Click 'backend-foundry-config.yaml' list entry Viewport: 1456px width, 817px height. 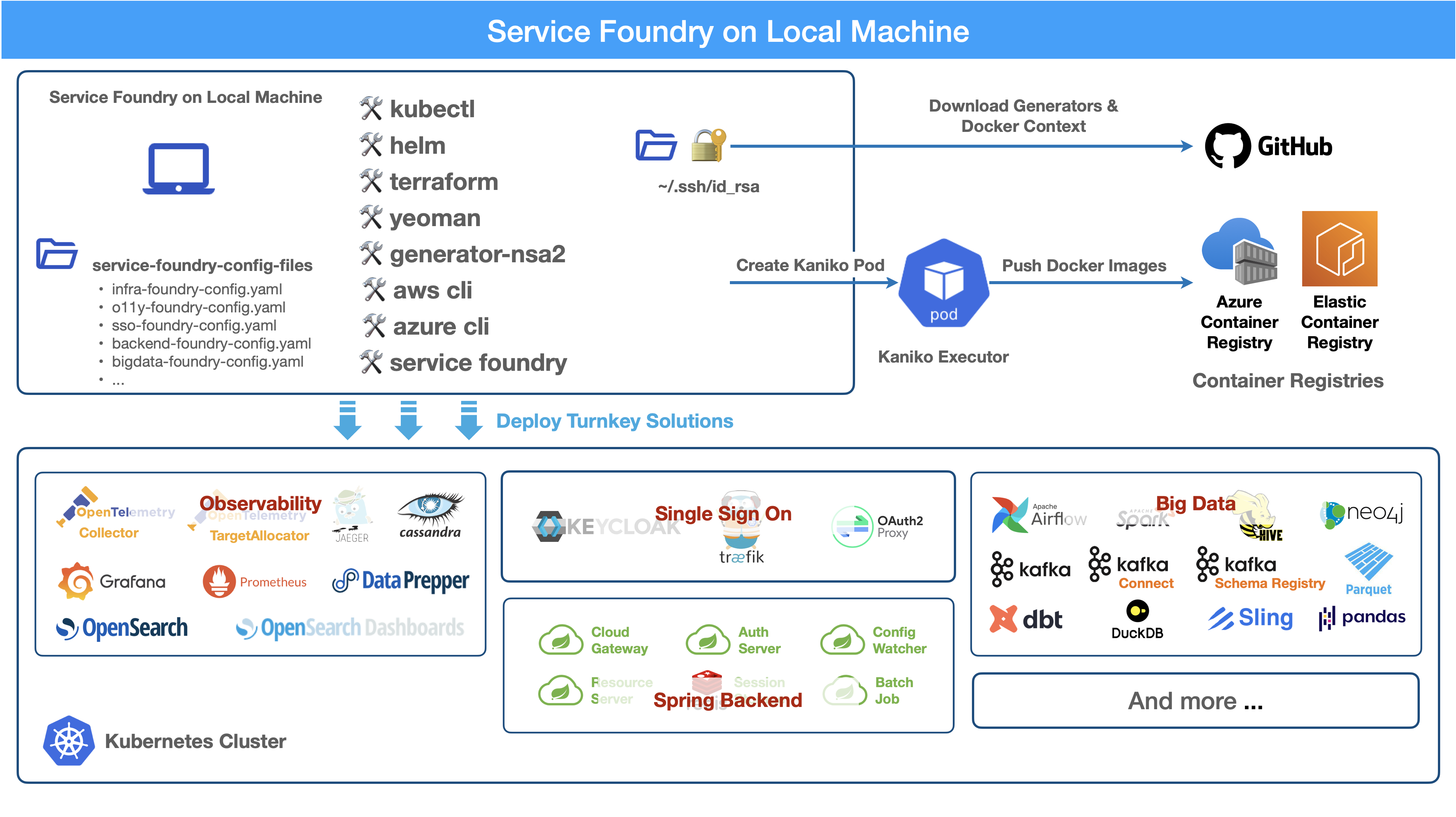[x=212, y=344]
